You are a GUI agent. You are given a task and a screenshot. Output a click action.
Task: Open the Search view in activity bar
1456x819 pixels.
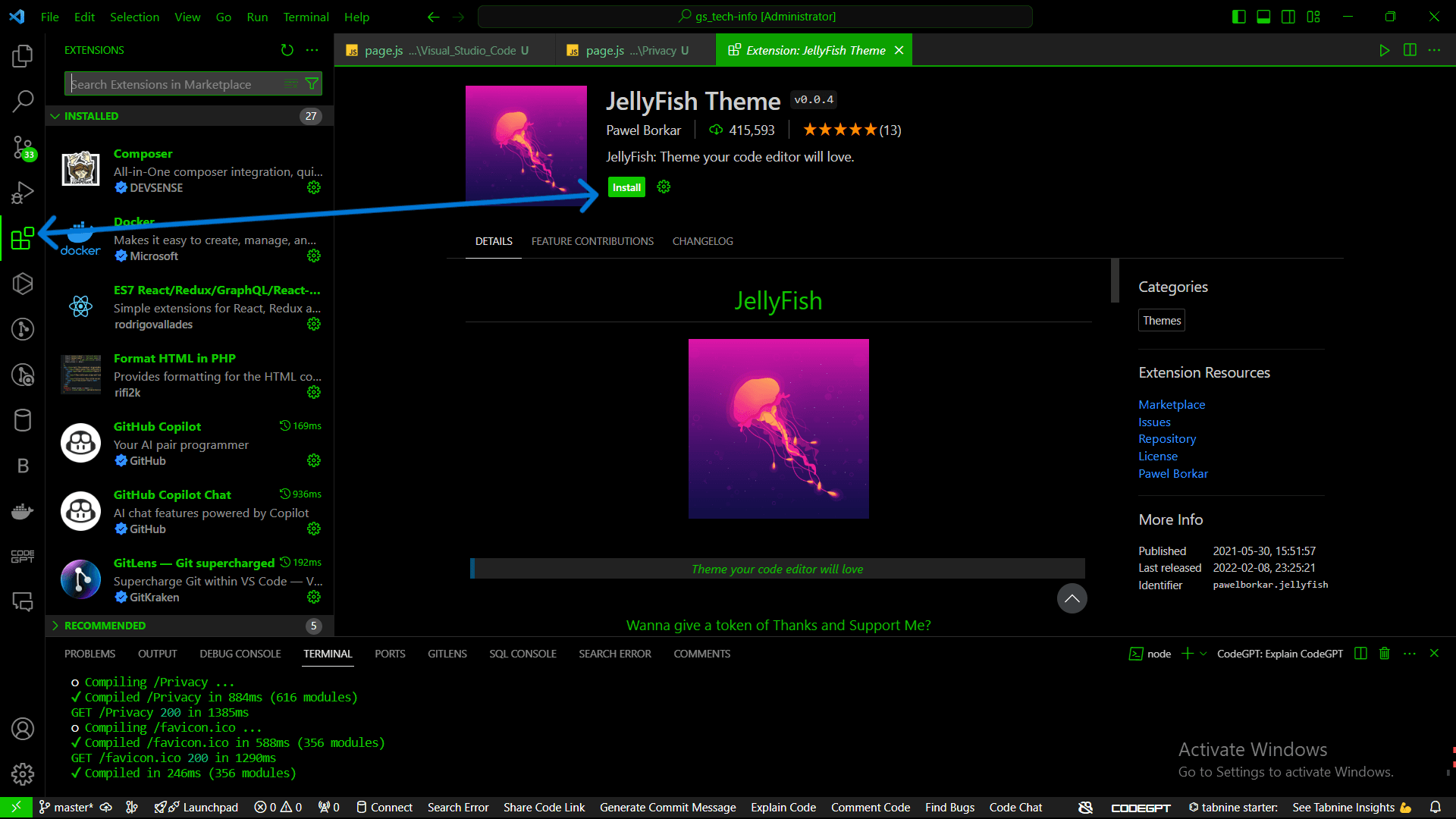point(23,101)
